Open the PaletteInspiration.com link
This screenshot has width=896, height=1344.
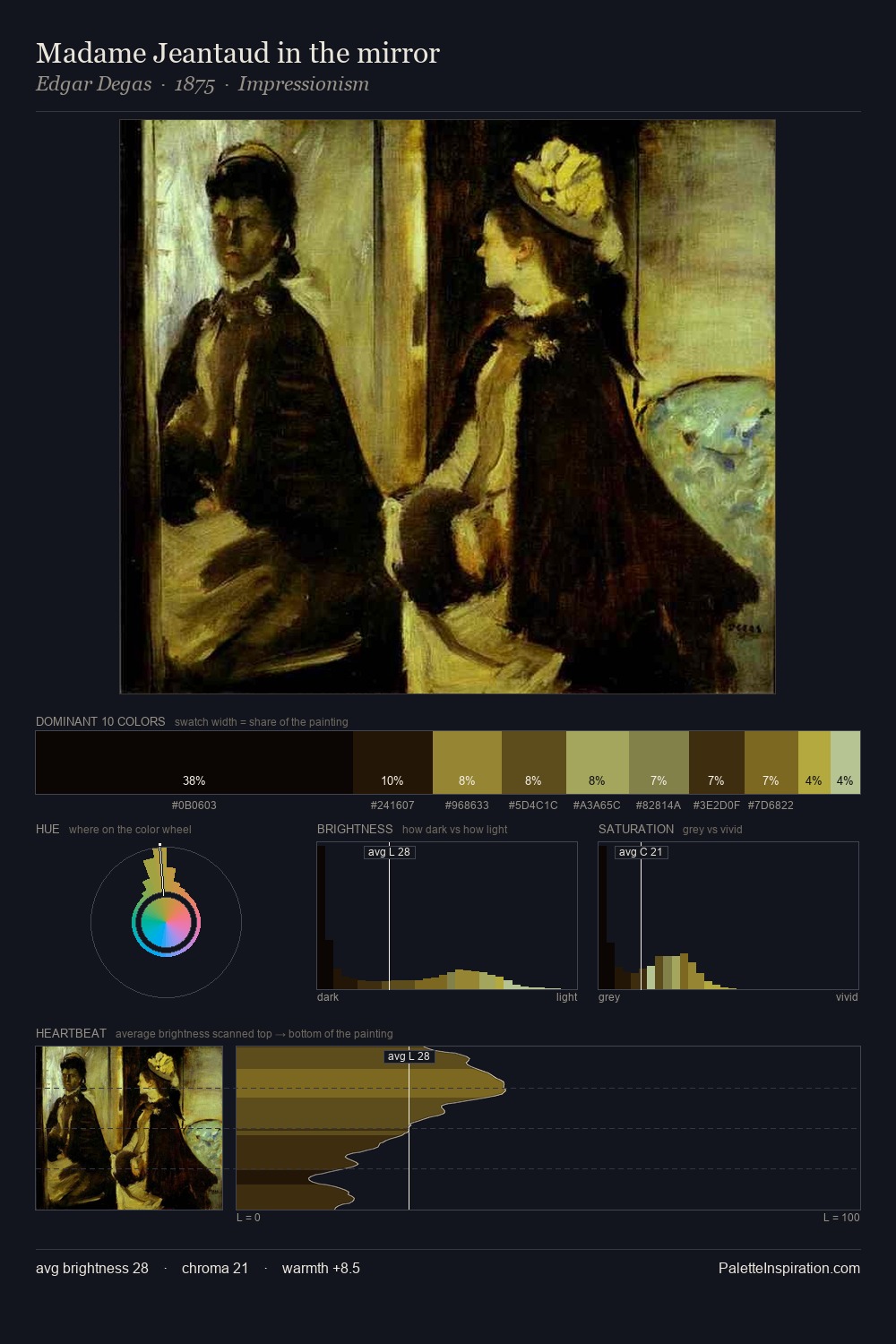789,1268
